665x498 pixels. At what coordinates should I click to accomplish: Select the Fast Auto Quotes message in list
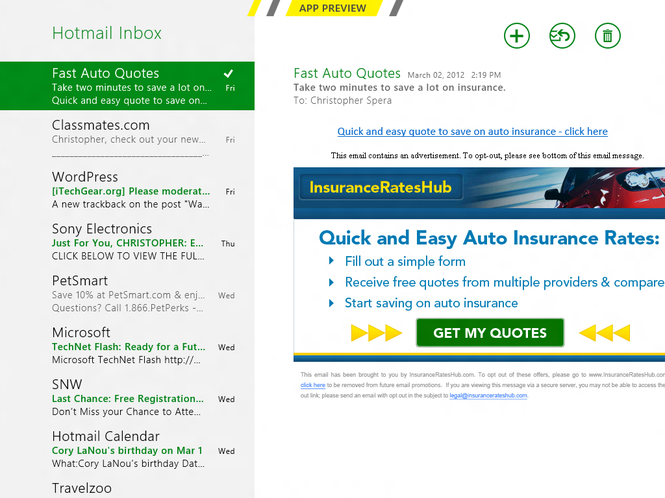click(x=127, y=86)
